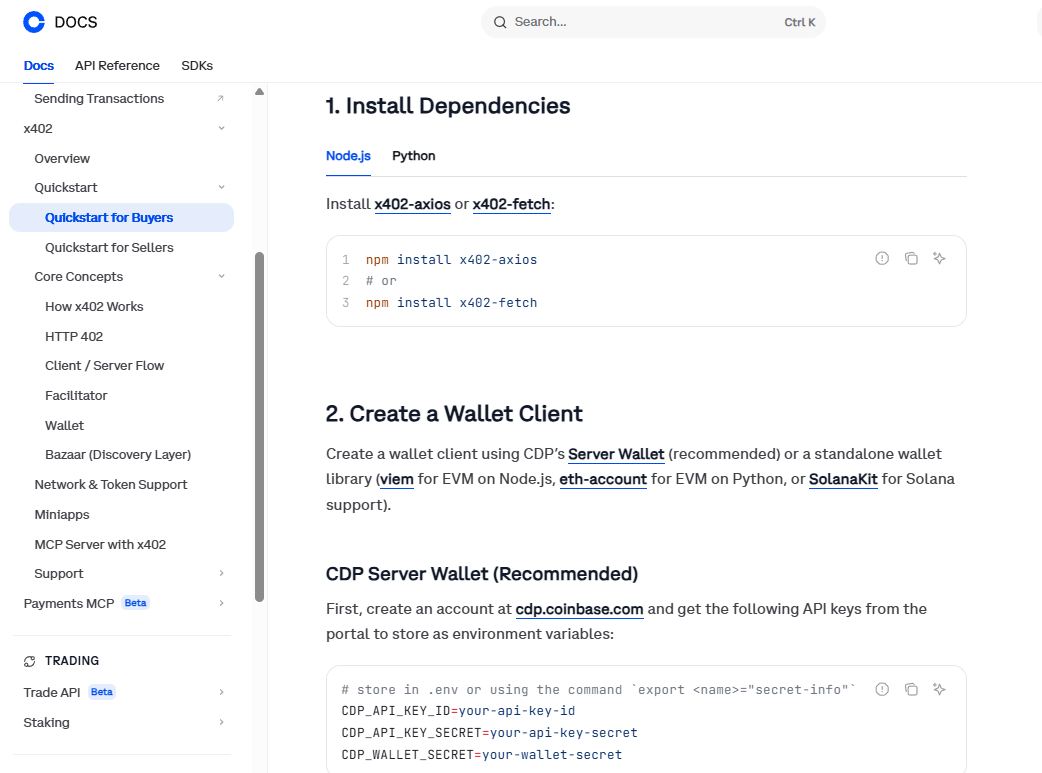Switch to the Python tab

tap(413, 156)
